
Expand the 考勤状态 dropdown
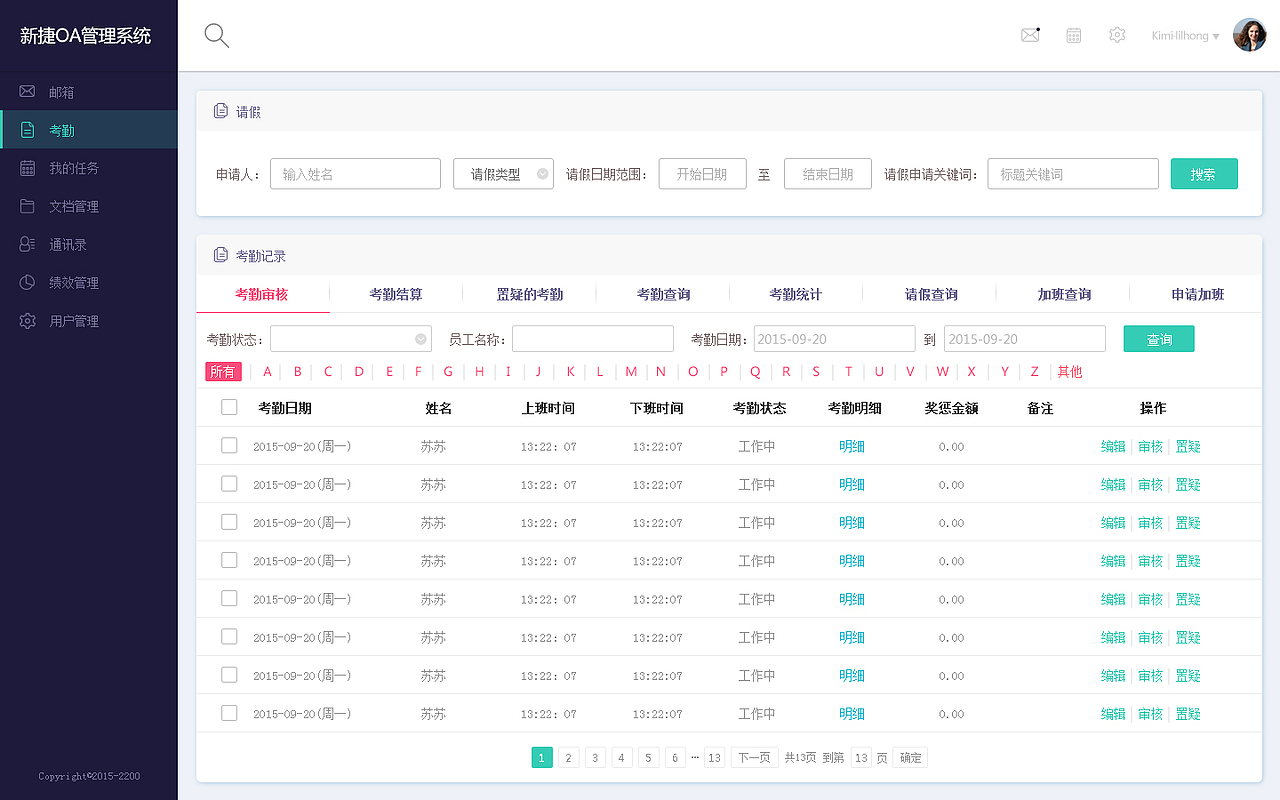pos(350,338)
